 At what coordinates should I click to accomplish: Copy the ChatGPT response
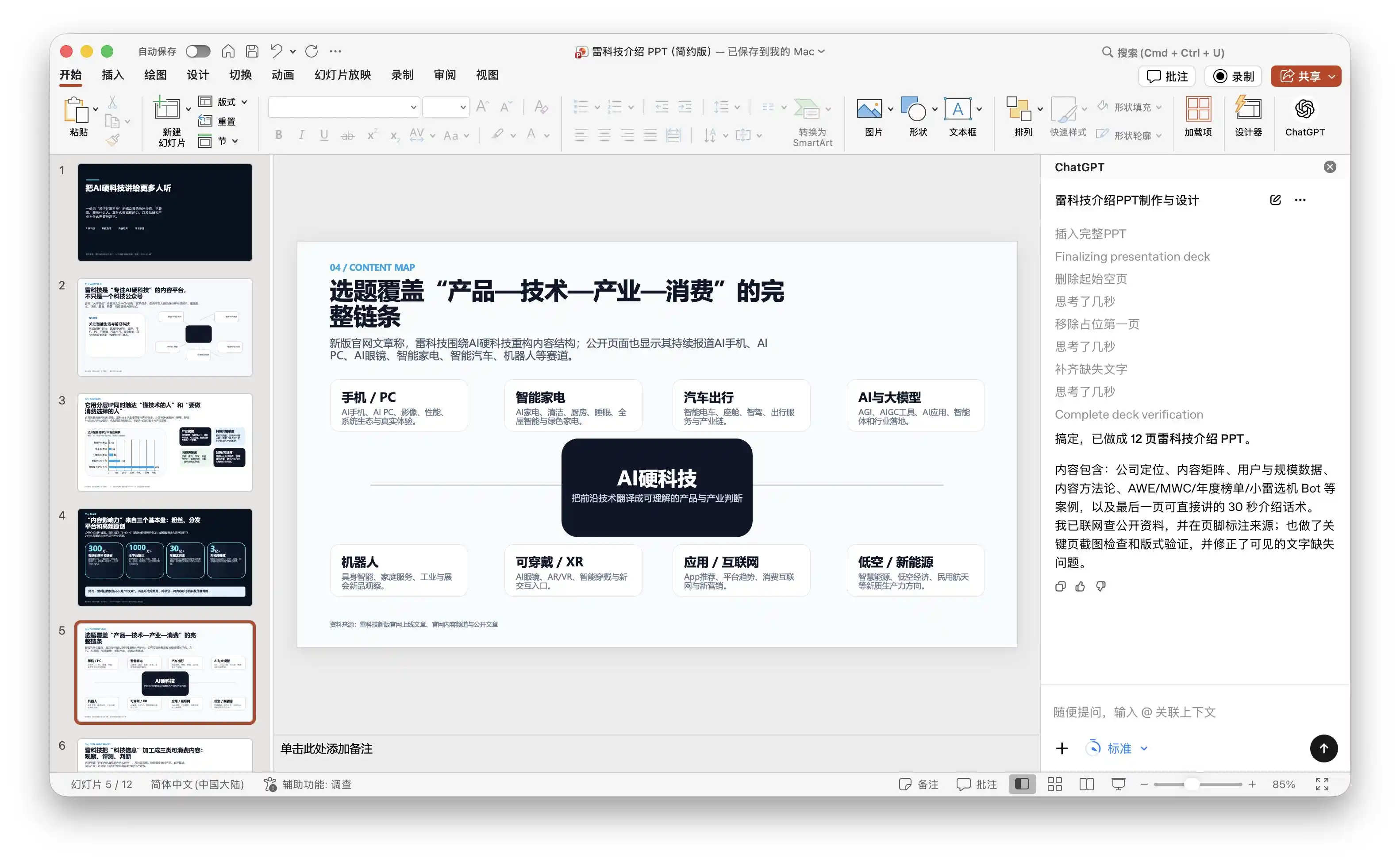point(1060,587)
